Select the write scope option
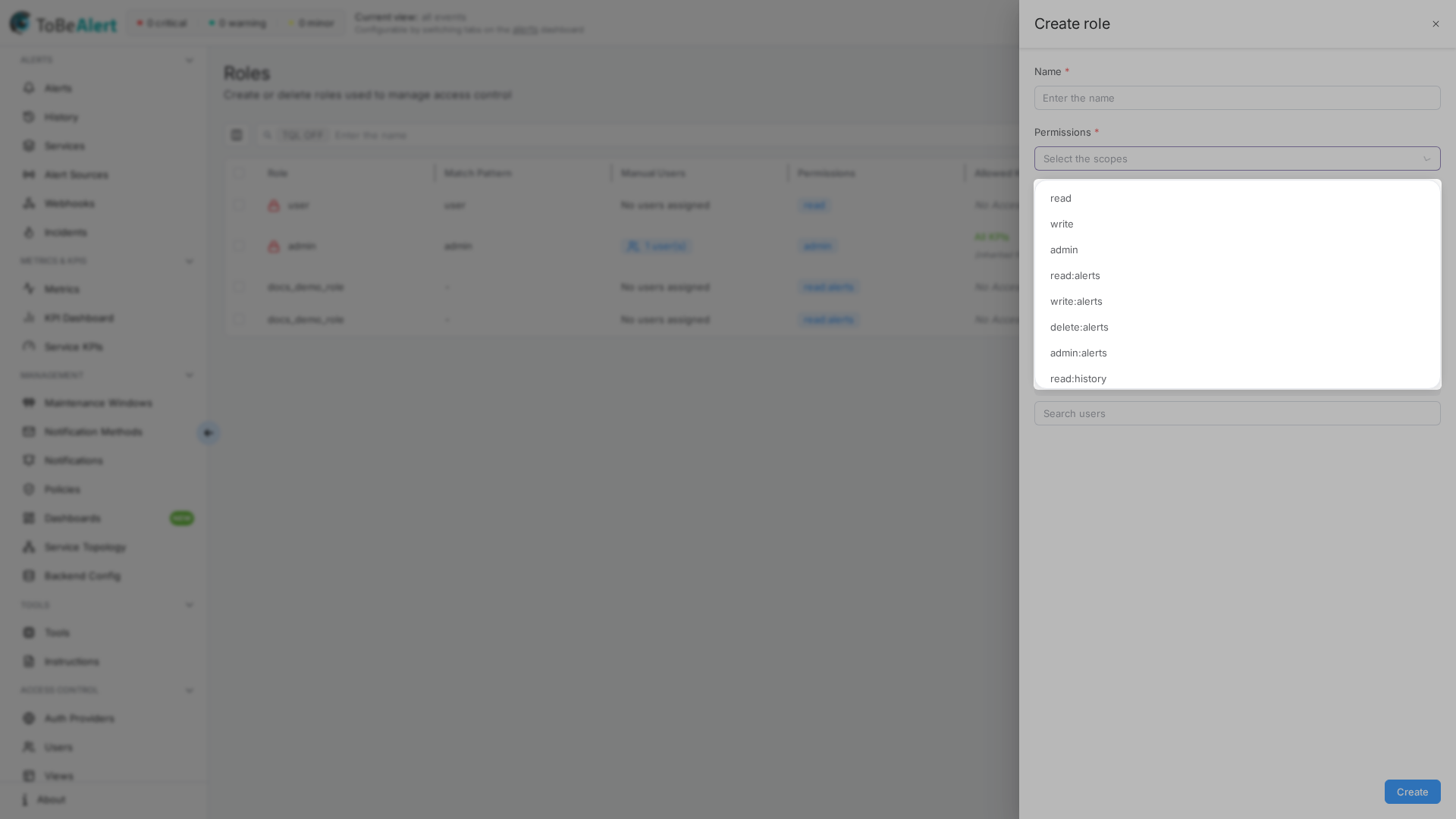 click(1237, 224)
